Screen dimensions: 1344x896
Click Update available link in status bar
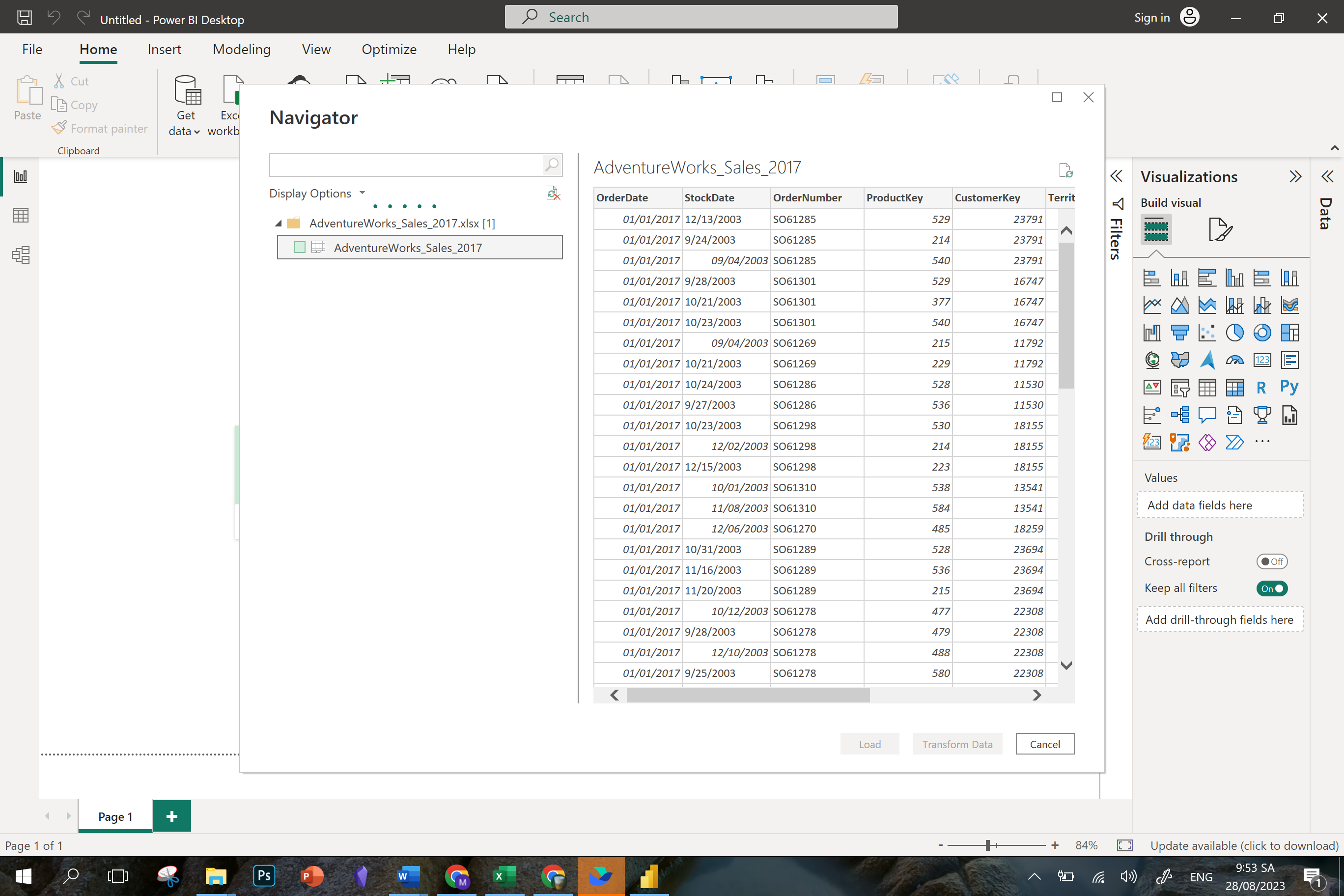1244,845
